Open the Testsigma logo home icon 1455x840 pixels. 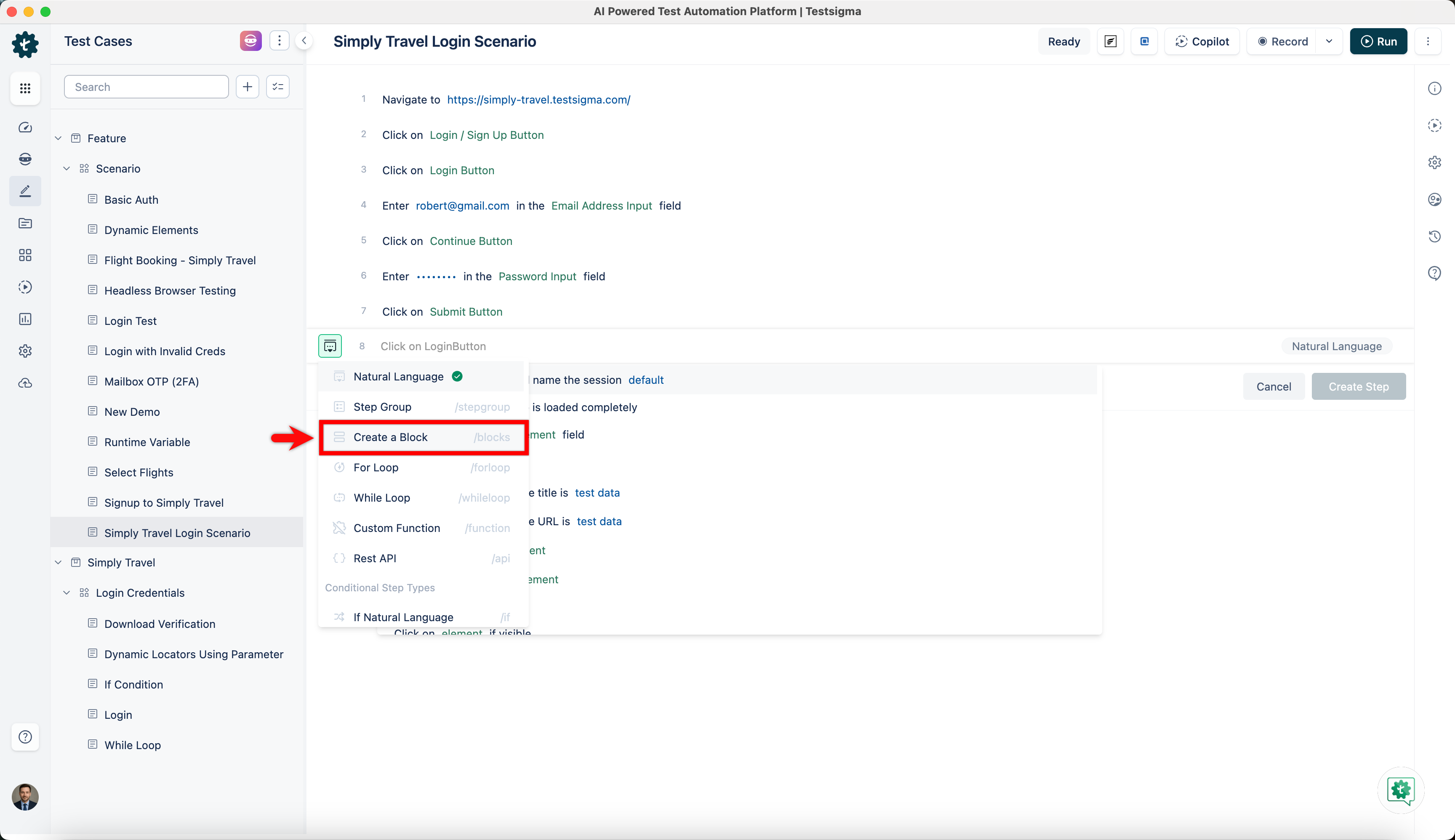(25, 44)
